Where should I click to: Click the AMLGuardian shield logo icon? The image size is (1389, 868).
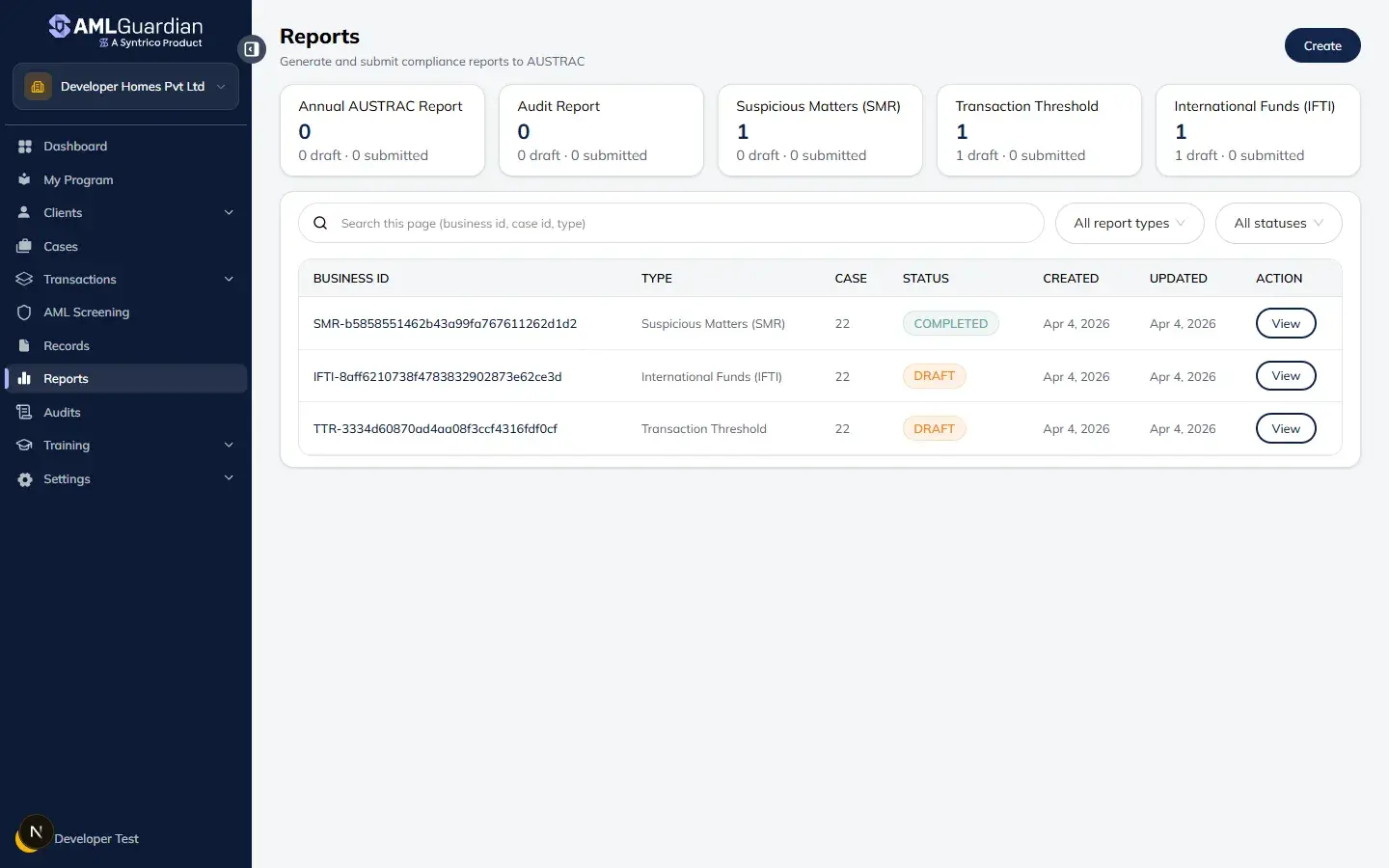tap(60, 26)
